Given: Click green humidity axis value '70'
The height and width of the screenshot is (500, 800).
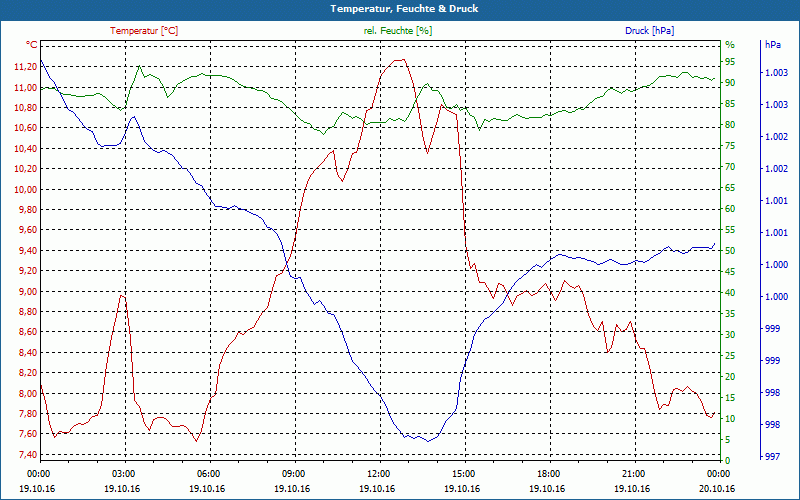Looking at the screenshot, I should (x=730, y=167).
